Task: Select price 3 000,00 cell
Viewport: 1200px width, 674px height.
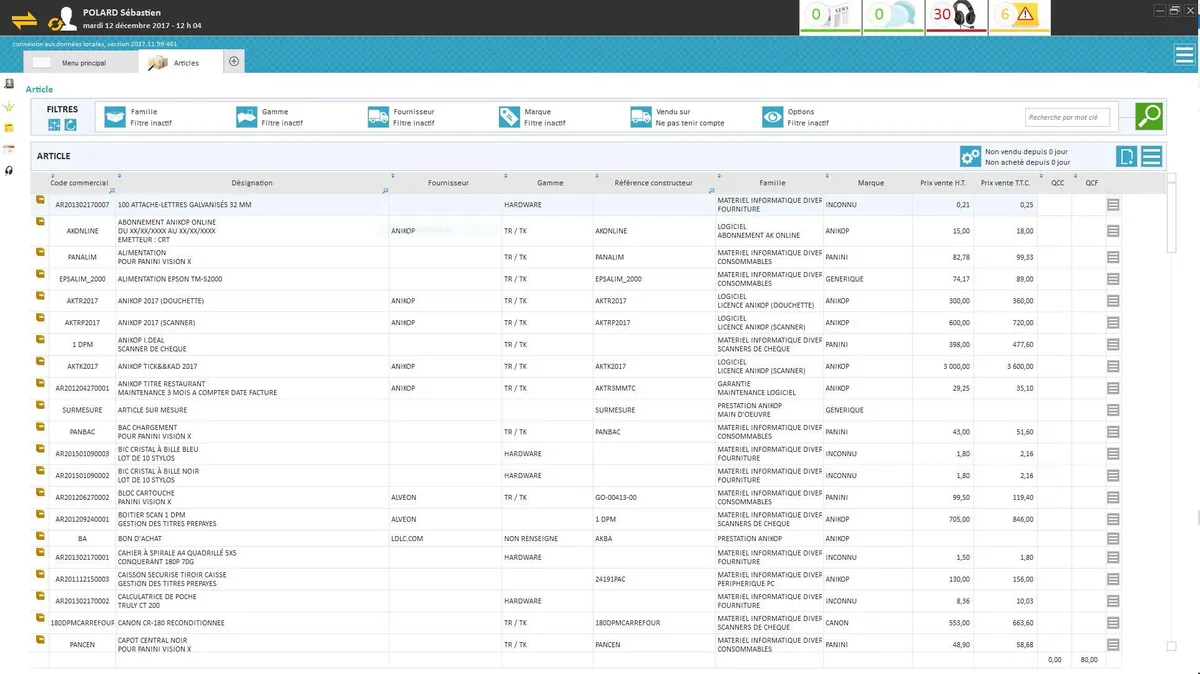Action: [942, 367]
